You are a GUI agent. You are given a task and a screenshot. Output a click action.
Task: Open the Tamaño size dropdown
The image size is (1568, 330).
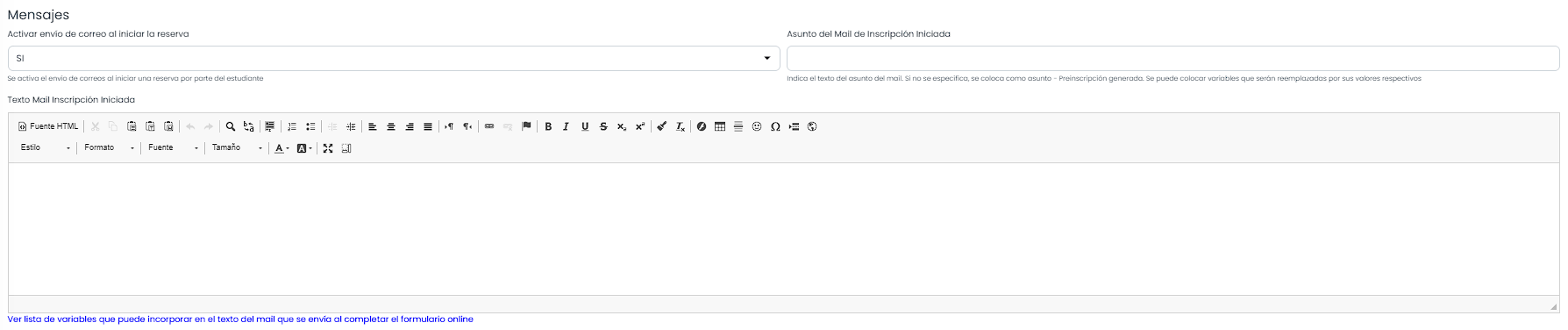coord(237,148)
